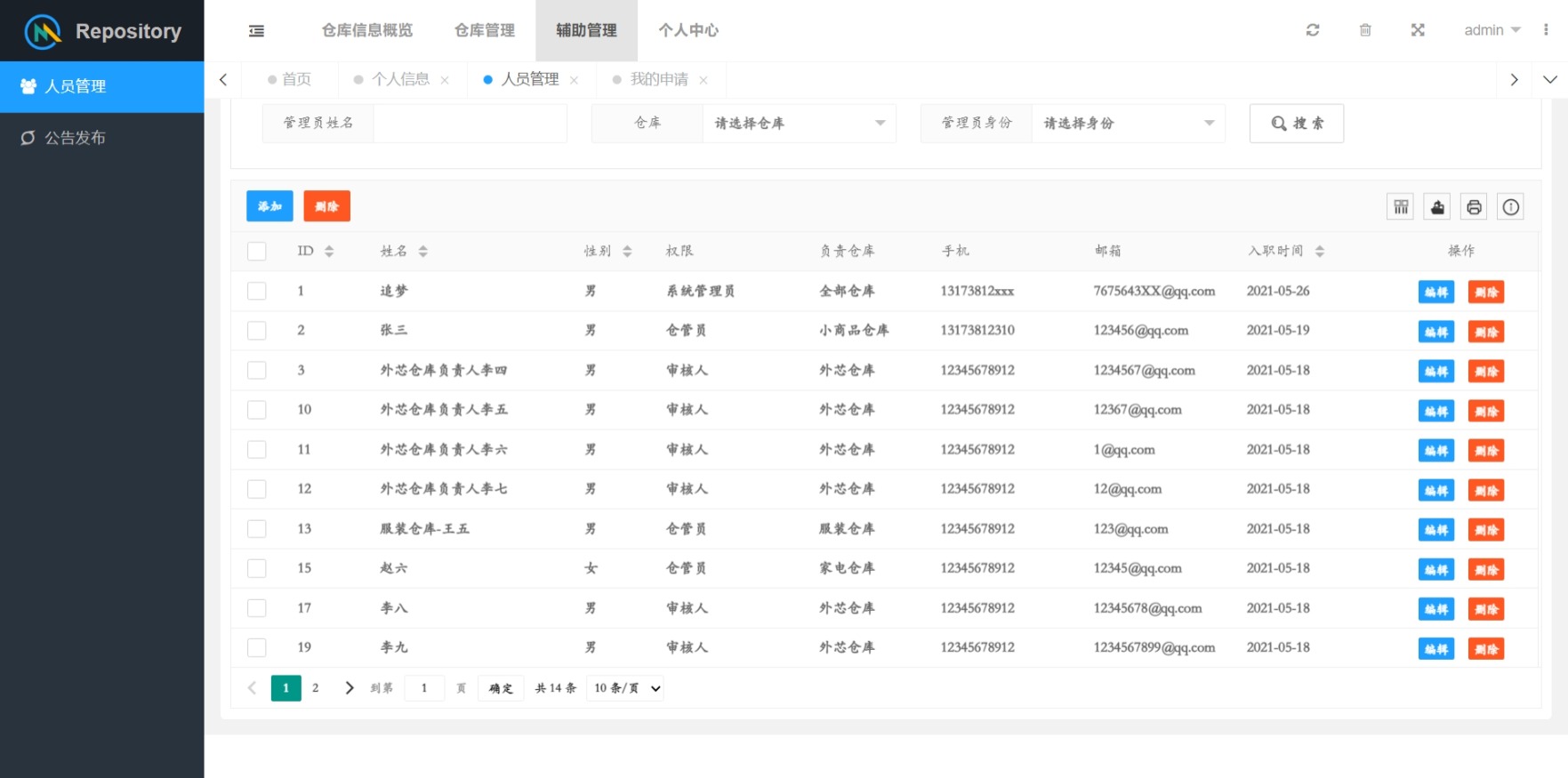Close the 人员管理 tab
This screenshot has width=1568, height=778.
[x=574, y=80]
